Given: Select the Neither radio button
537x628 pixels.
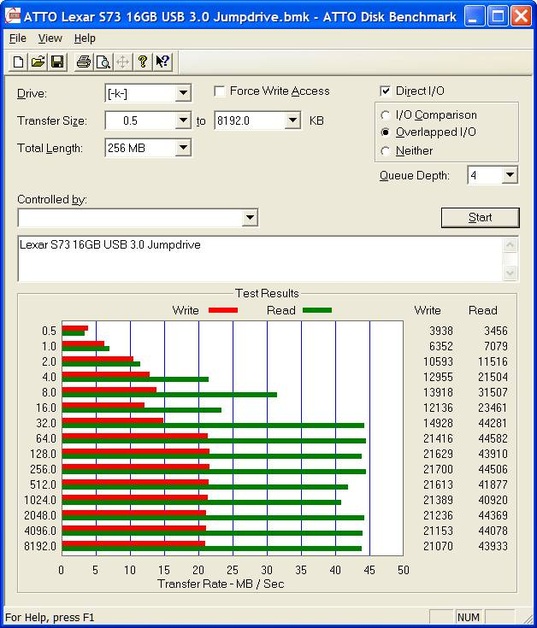Looking at the screenshot, I should click(385, 151).
